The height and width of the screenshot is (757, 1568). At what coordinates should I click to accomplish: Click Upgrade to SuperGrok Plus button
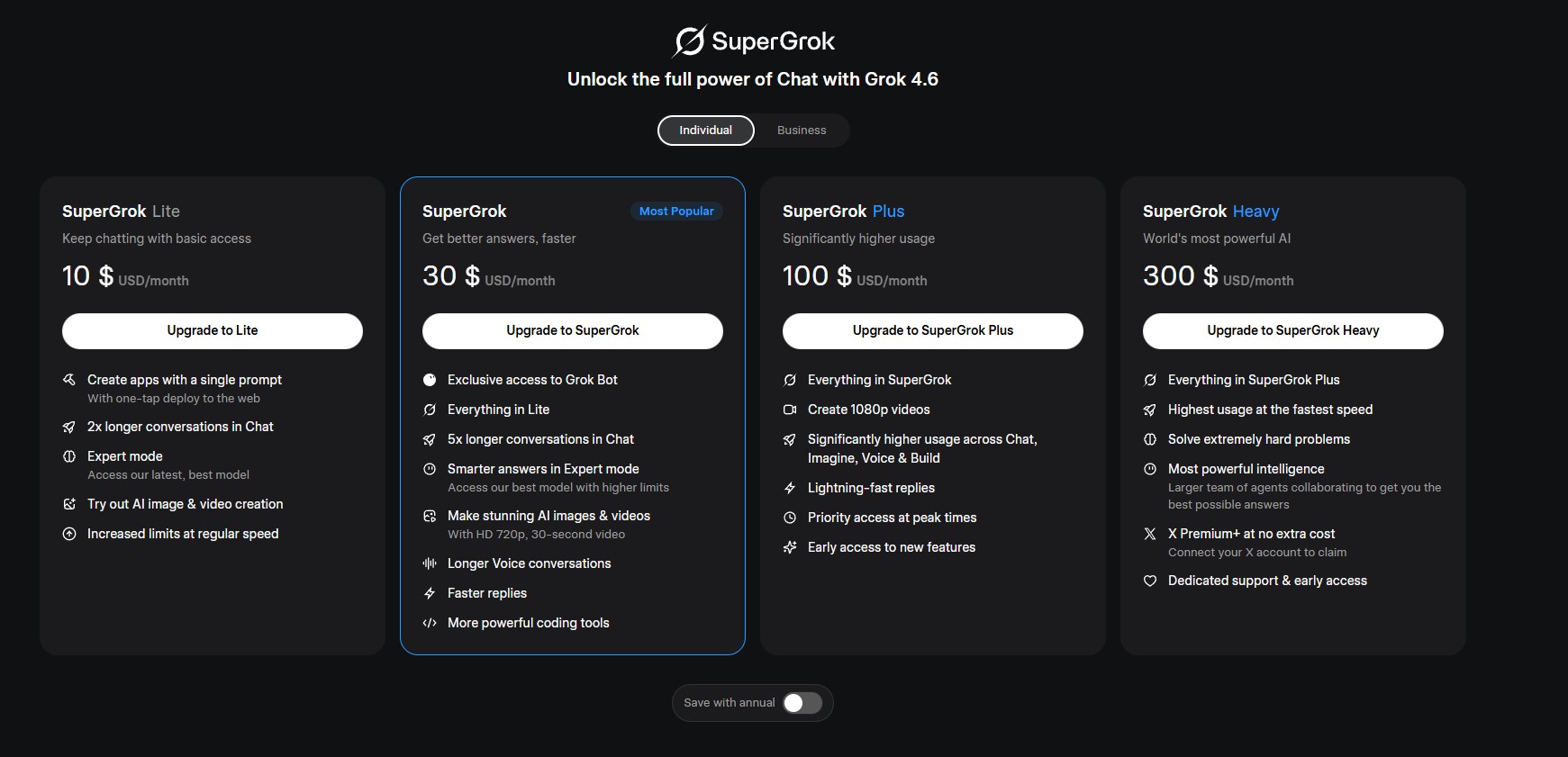point(933,331)
